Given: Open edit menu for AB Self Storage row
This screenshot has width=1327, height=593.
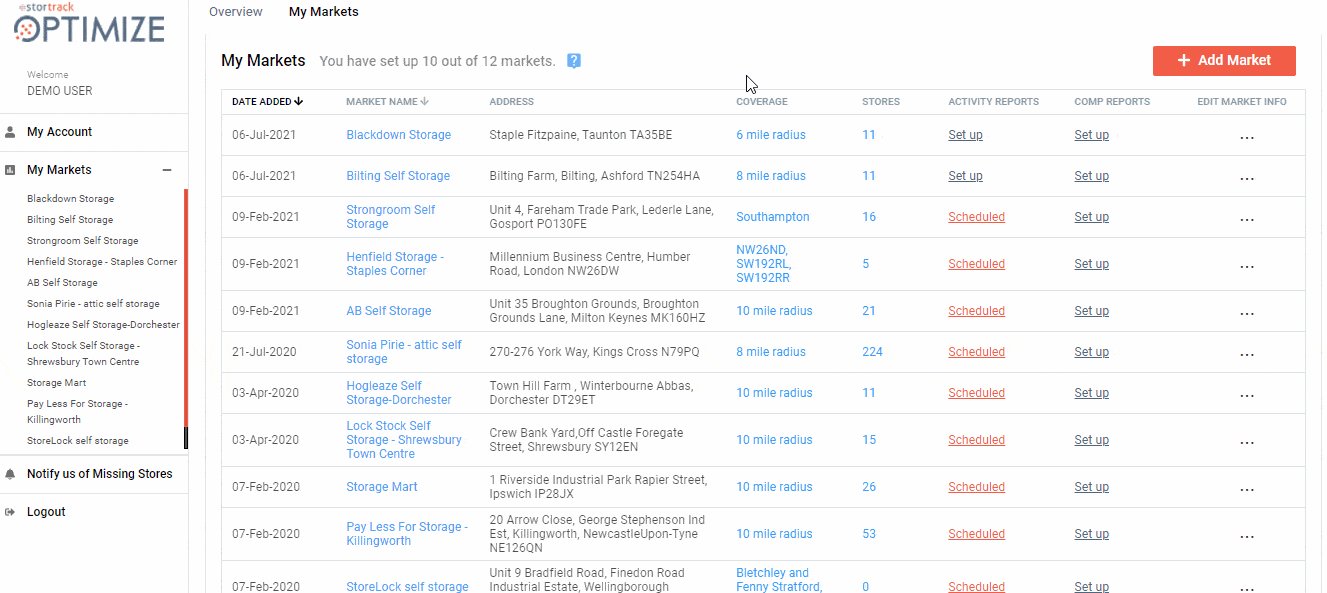Looking at the screenshot, I should tap(1247, 314).
